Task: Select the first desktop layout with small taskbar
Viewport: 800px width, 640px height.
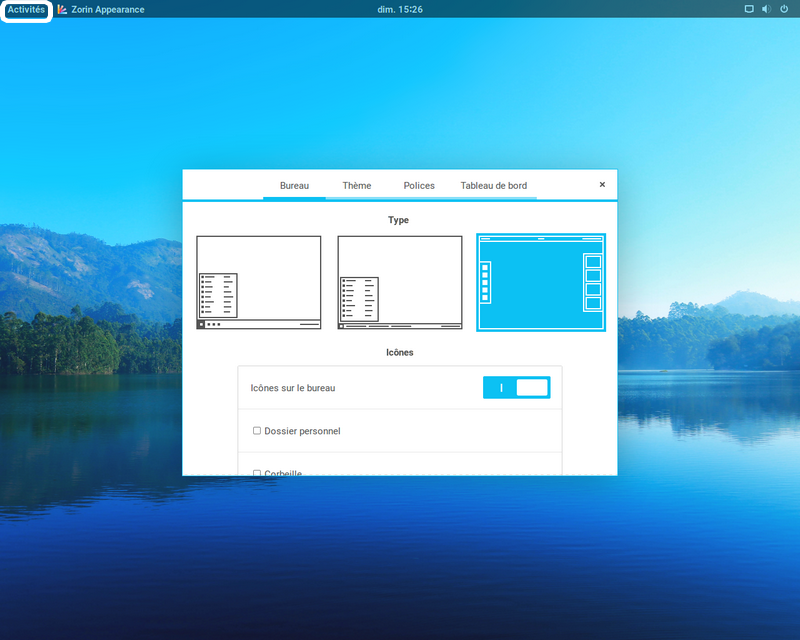Action: click(258, 282)
